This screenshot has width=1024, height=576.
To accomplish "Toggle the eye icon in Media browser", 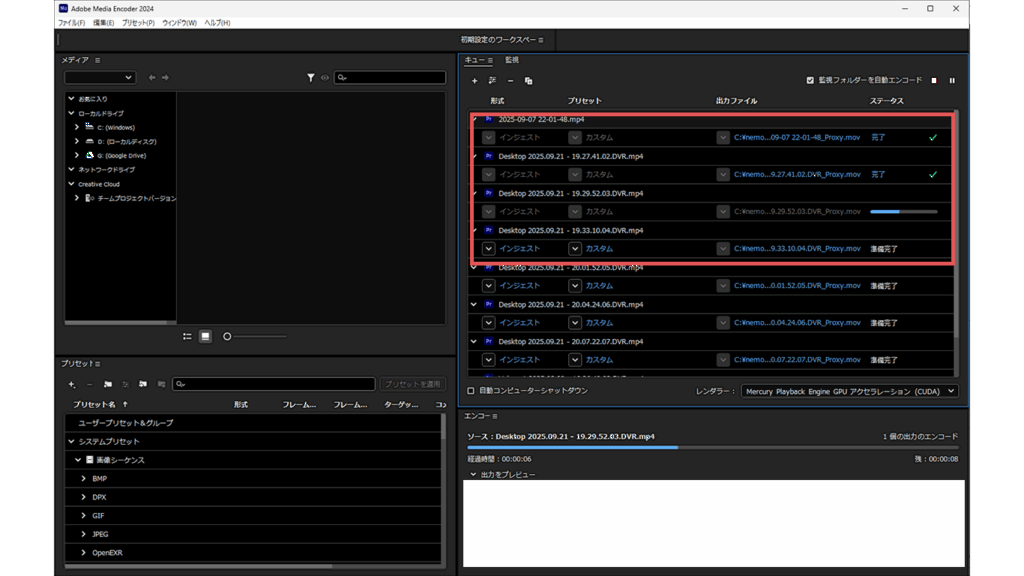I will (324, 78).
